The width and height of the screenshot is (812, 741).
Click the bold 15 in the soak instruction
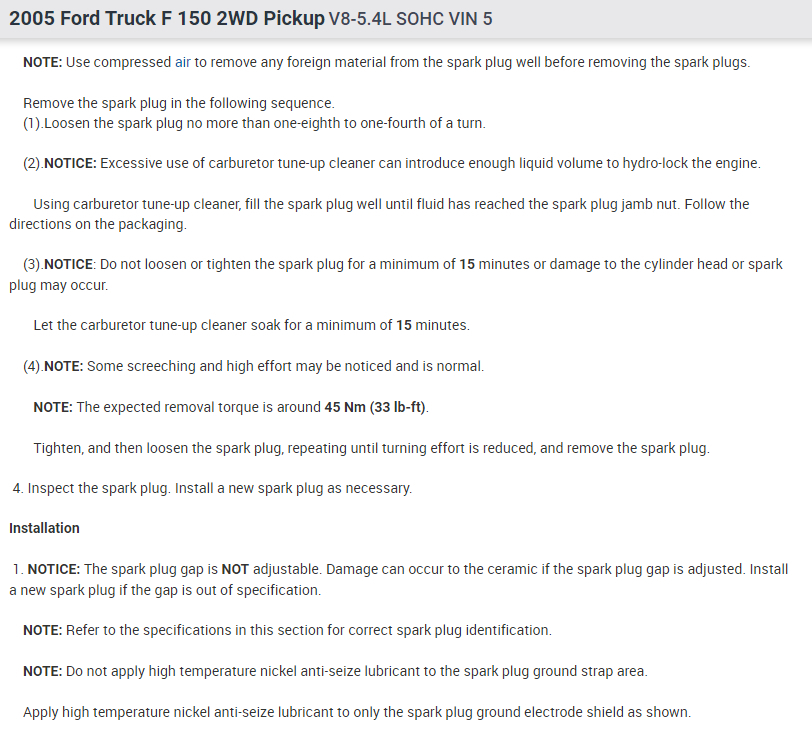[x=403, y=325]
